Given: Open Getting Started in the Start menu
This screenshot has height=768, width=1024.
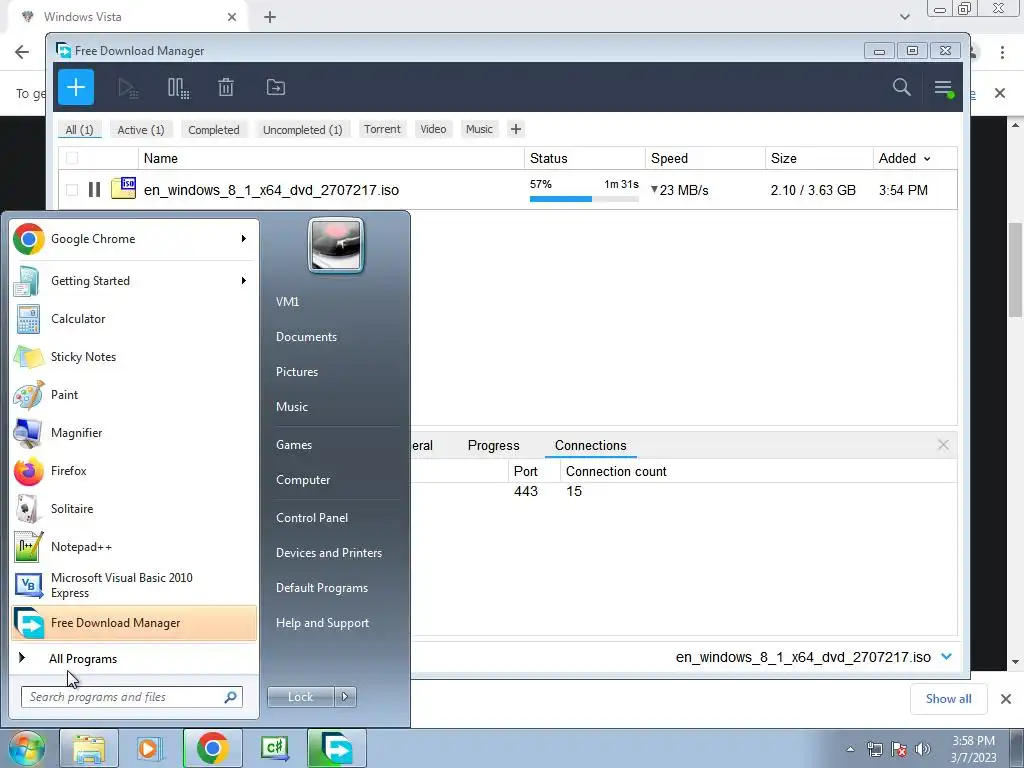Looking at the screenshot, I should click(134, 281).
